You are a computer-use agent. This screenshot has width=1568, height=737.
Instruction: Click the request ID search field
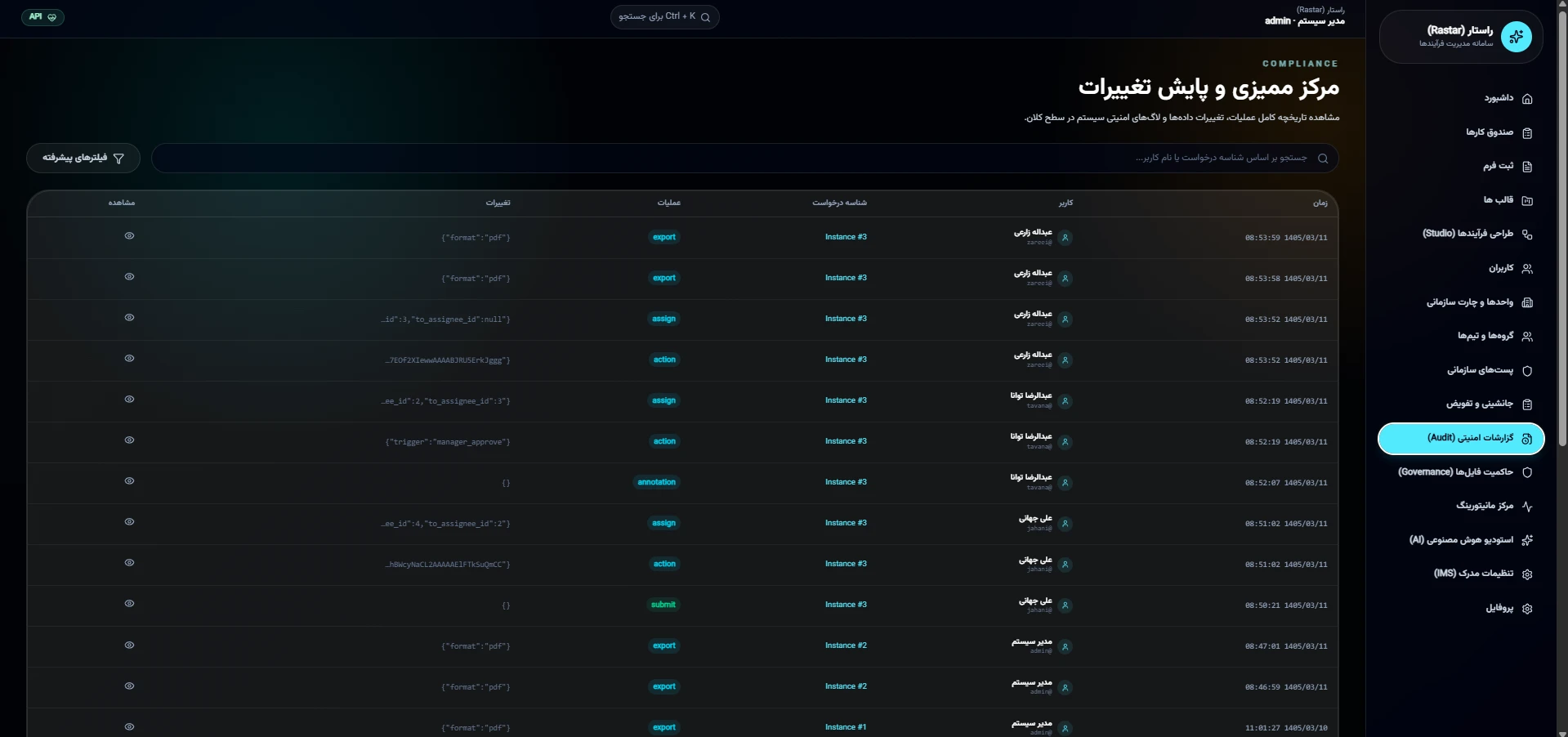[744, 158]
